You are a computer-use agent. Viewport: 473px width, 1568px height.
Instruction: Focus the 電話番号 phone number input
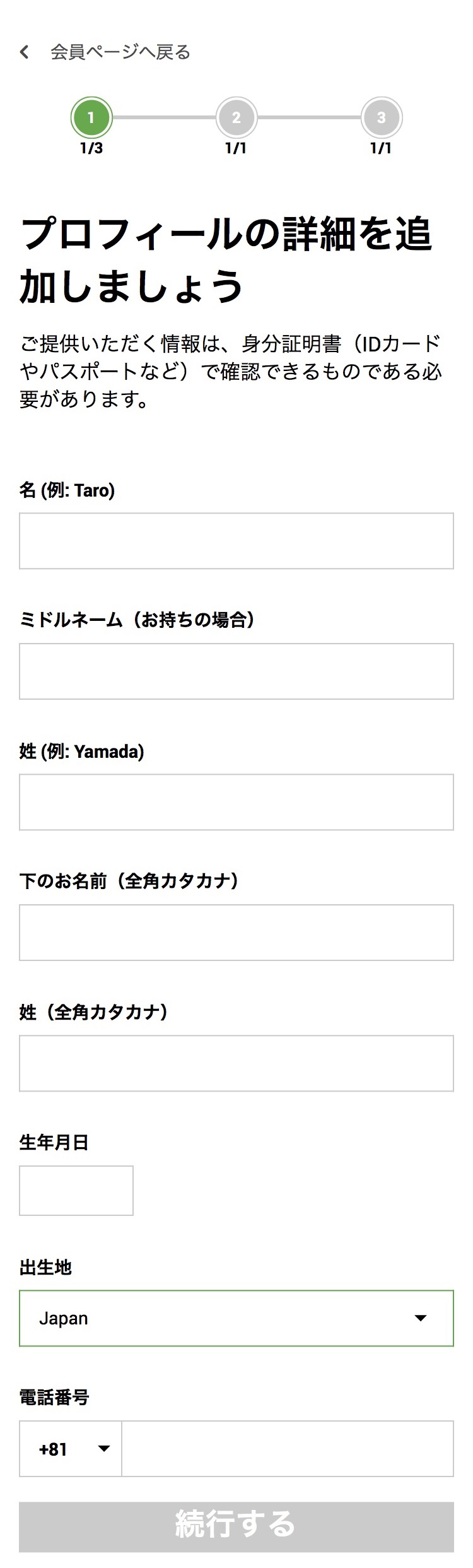click(288, 1449)
